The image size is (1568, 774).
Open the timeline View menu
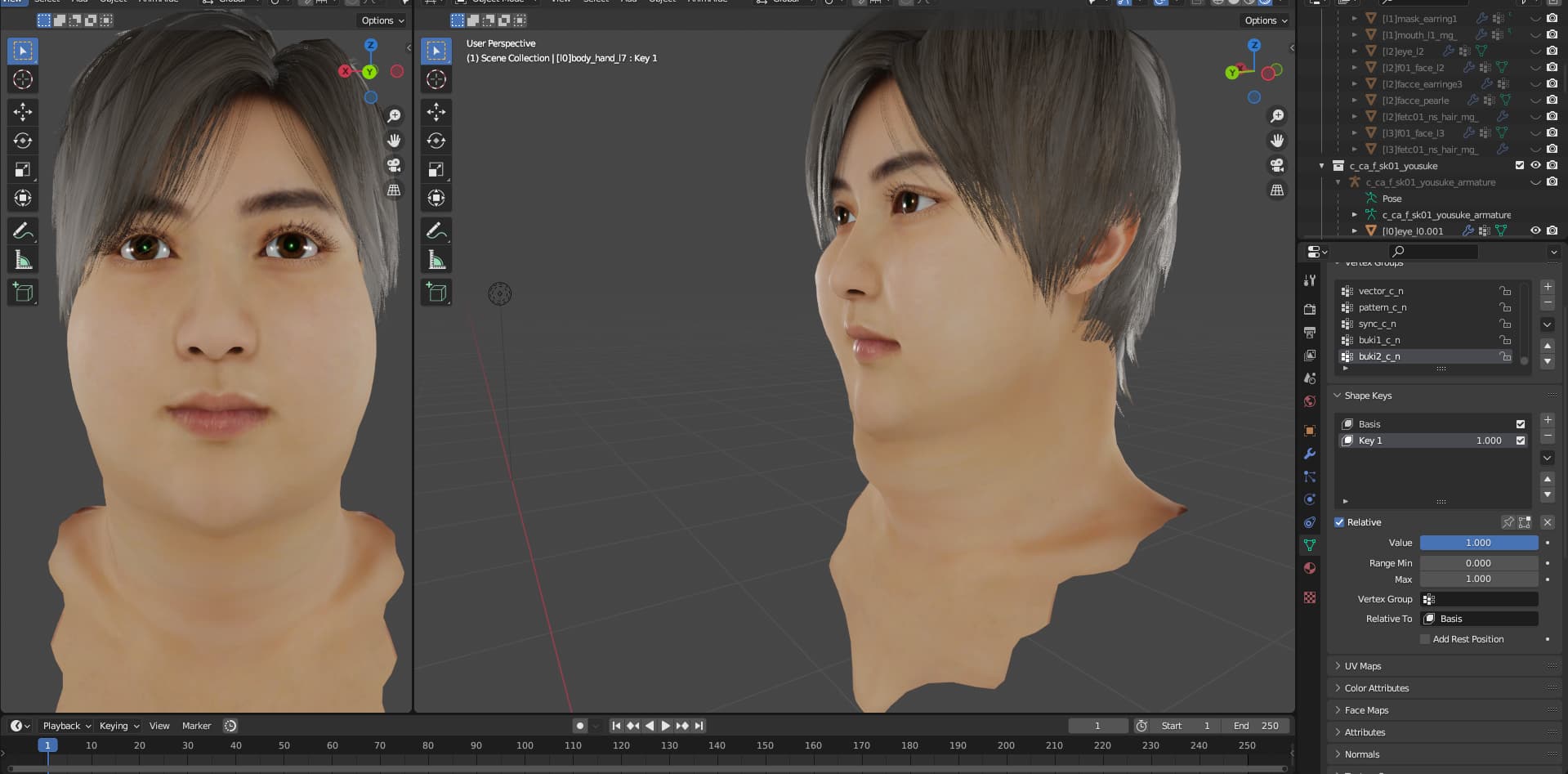(x=159, y=726)
